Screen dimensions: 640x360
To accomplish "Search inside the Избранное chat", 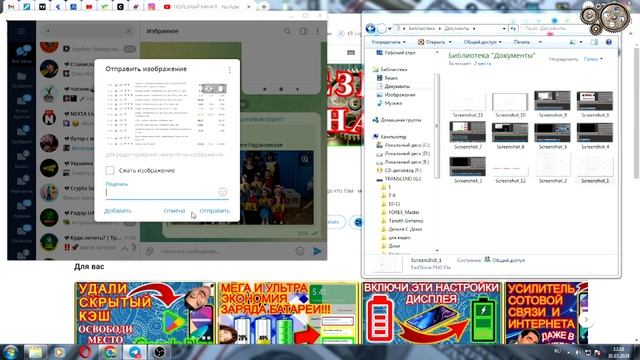I will 287,31.
